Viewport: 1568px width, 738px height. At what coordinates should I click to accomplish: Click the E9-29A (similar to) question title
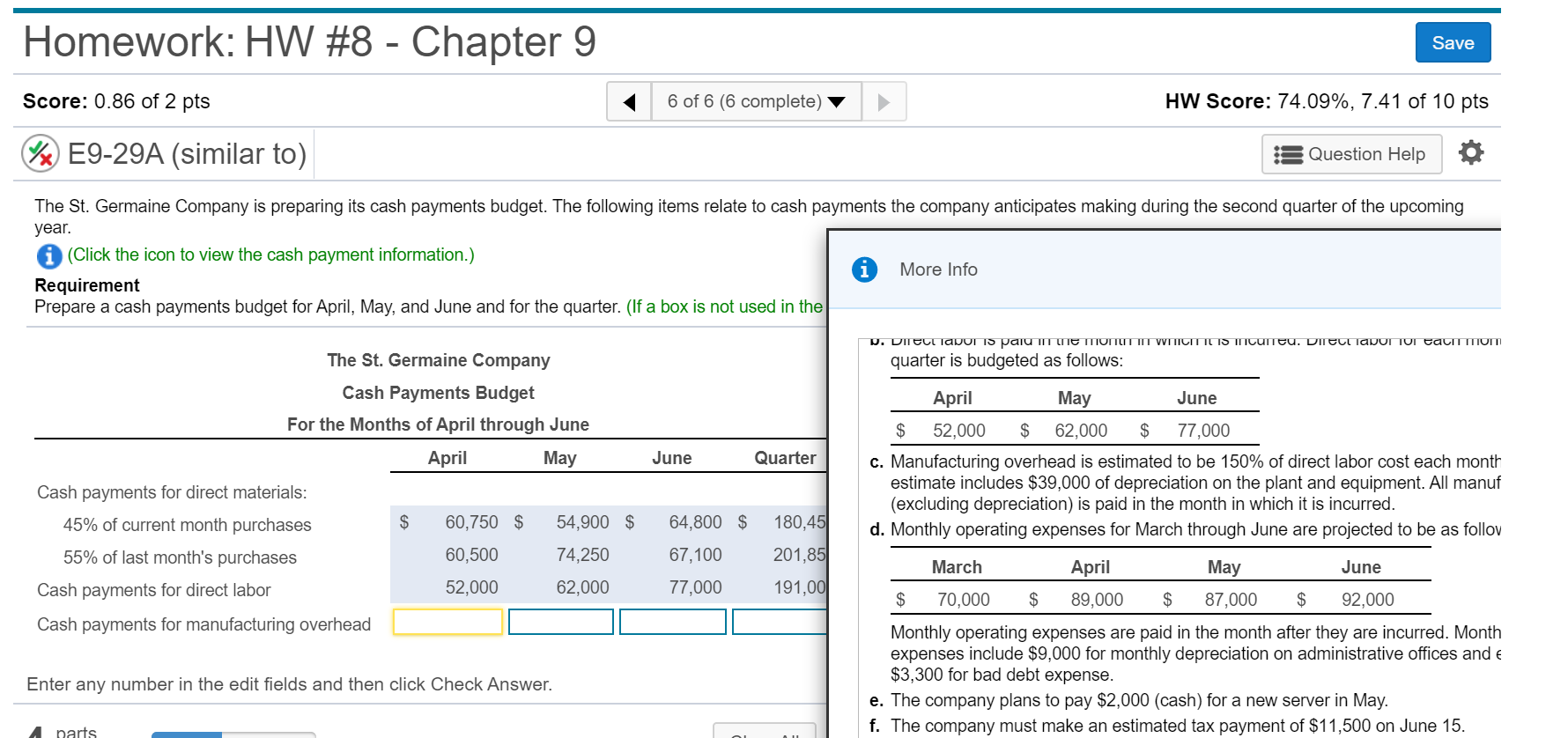click(187, 154)
